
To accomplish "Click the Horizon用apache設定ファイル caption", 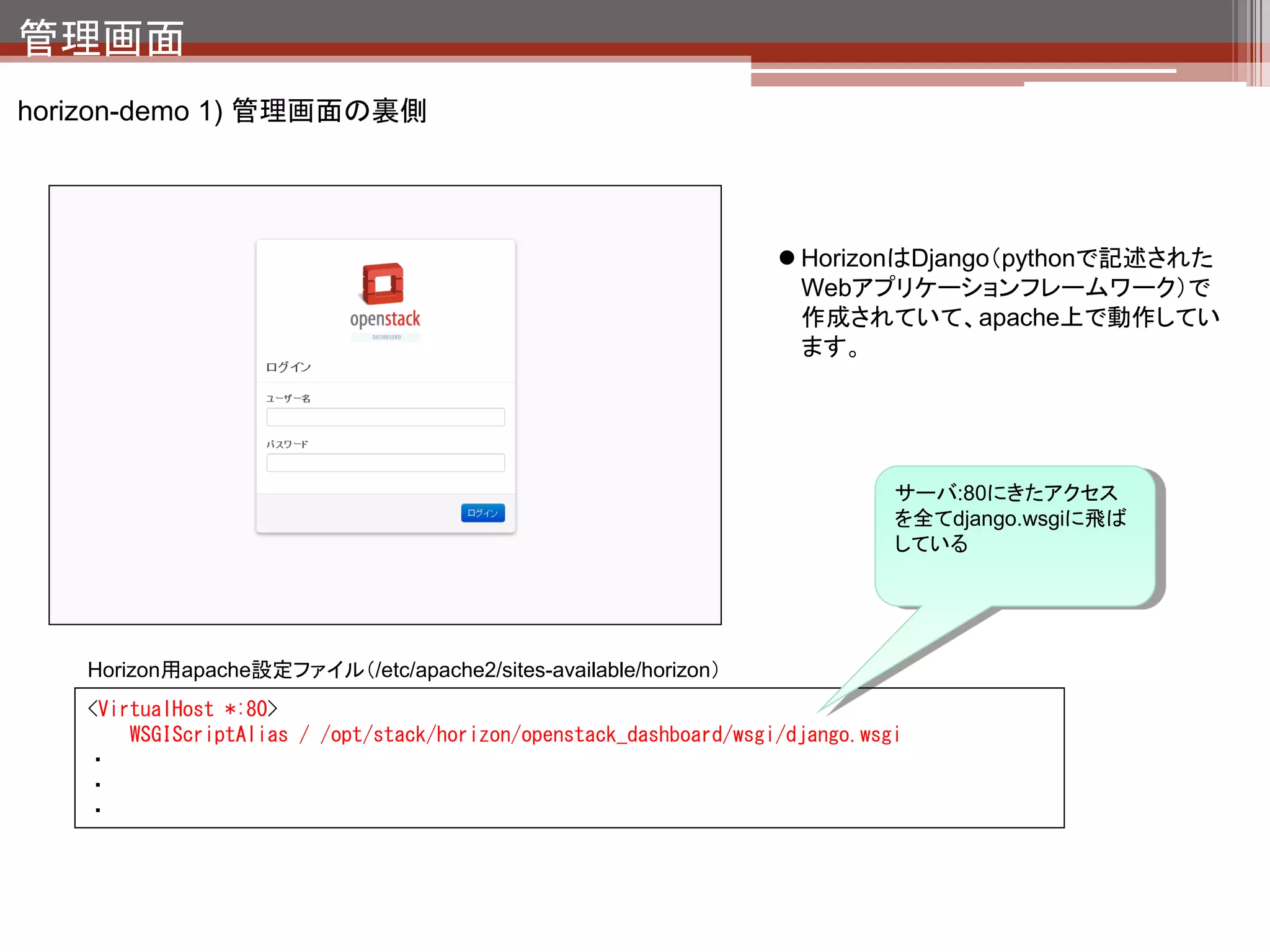I will coord(403,670).
